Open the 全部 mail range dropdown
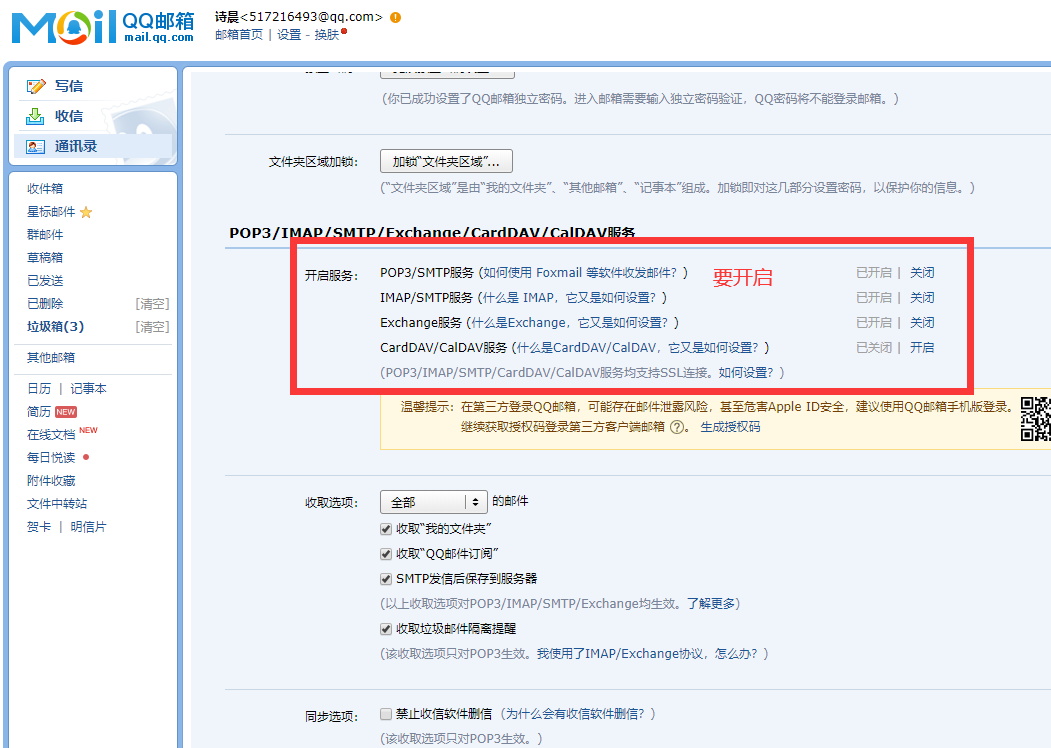 pyautogui.click(x=433, y=502)
